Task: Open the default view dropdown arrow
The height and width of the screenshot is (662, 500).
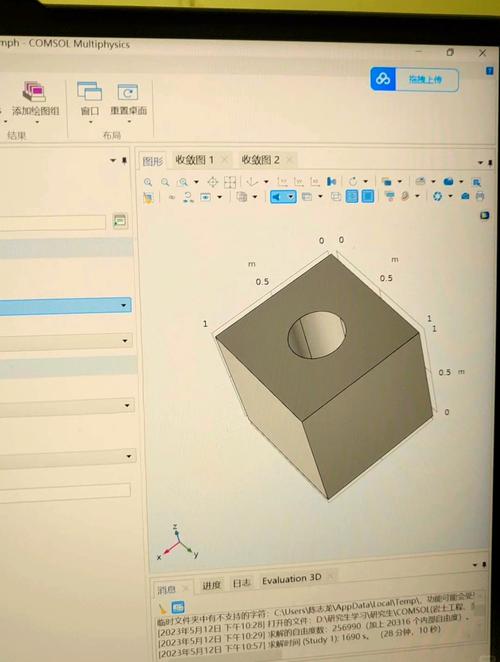Action: [x=266, y=182]
